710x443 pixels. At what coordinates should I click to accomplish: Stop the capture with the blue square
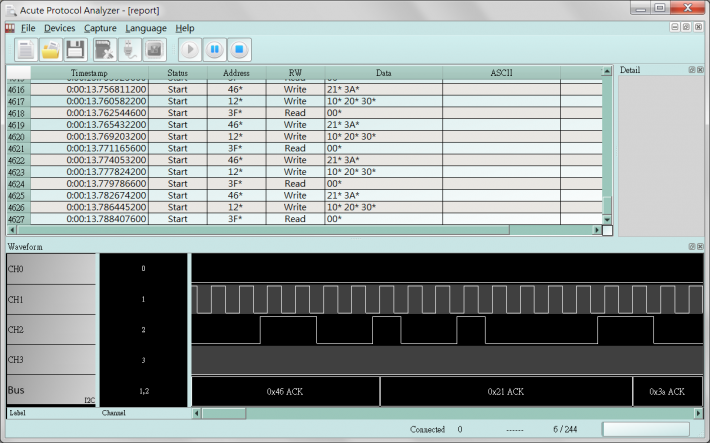(x=240, y=49)
